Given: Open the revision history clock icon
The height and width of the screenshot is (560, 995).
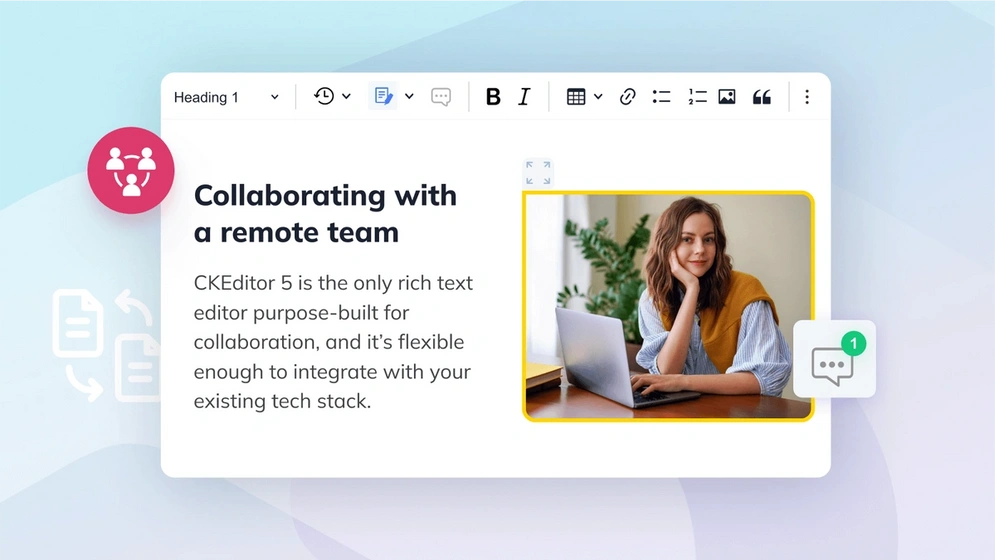Looking at the screenshot, I should pyautogui.click(x=324, y=97).
